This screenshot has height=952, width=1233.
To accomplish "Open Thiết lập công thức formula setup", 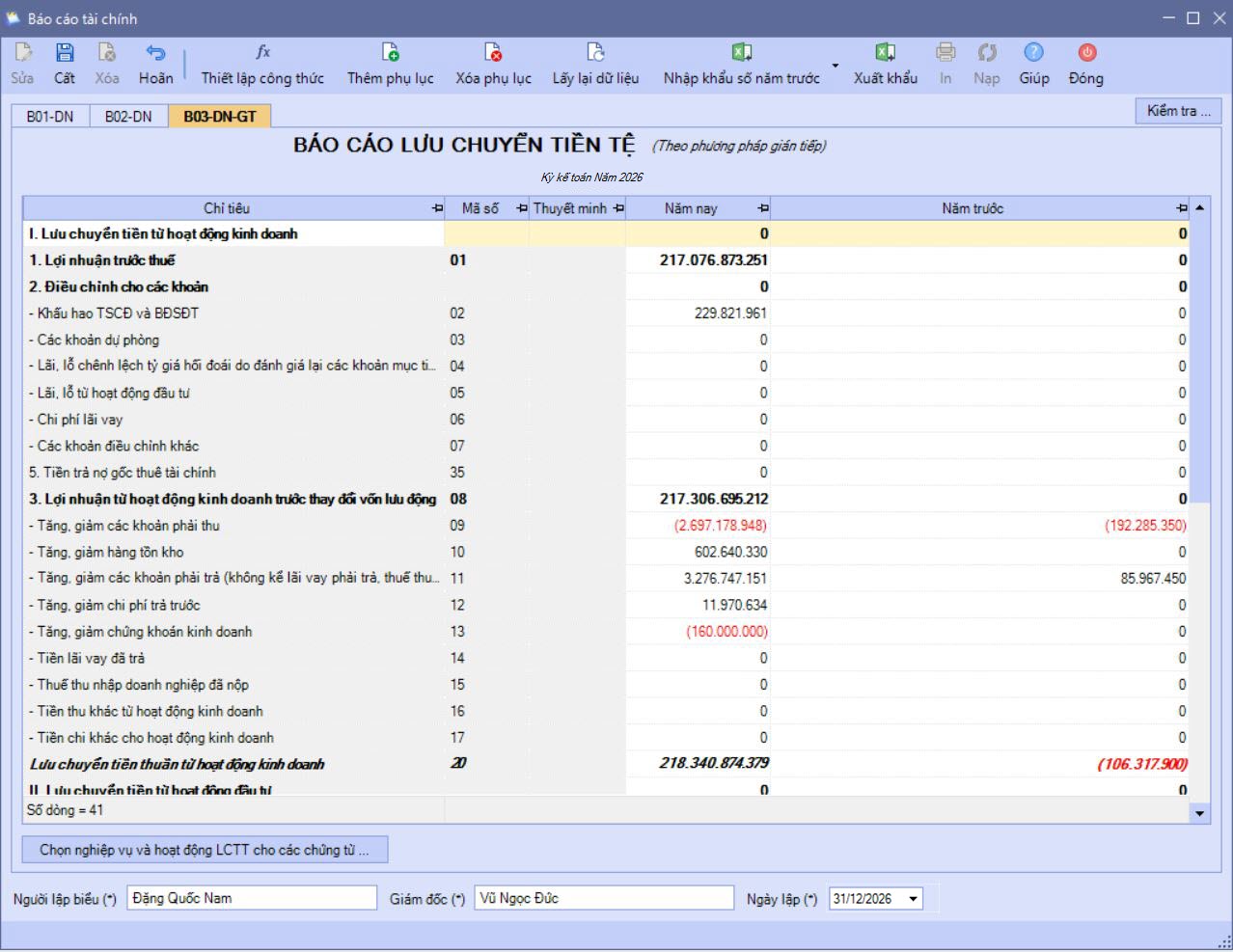I will [262, 54].
